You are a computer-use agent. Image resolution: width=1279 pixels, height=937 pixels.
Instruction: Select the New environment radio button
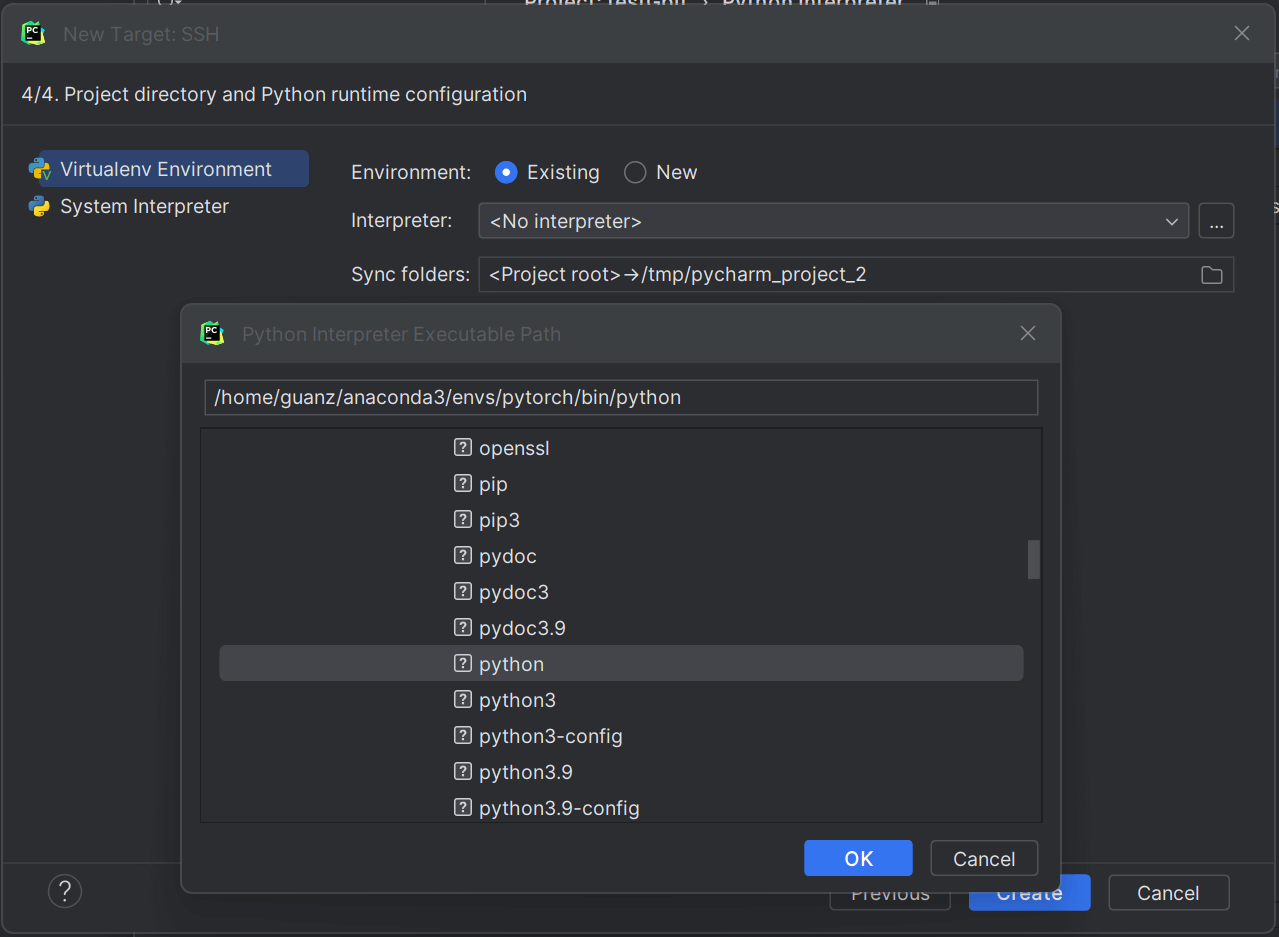(x=635, y=172)
